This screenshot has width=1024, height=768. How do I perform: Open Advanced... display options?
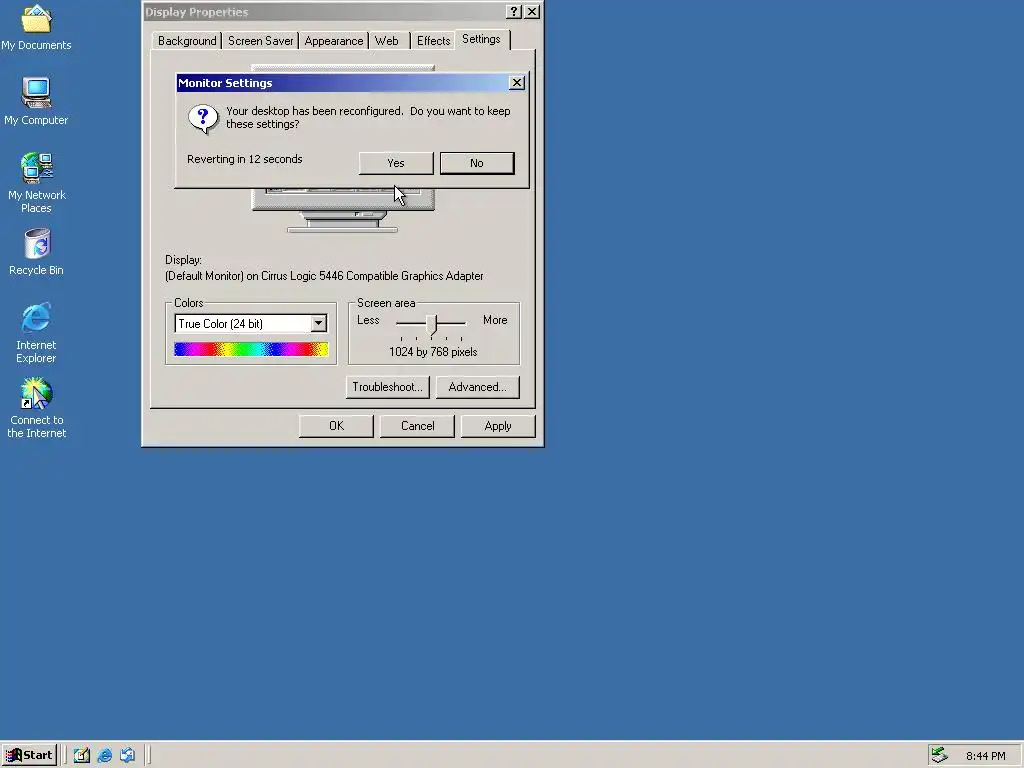(x=477, y=387)
